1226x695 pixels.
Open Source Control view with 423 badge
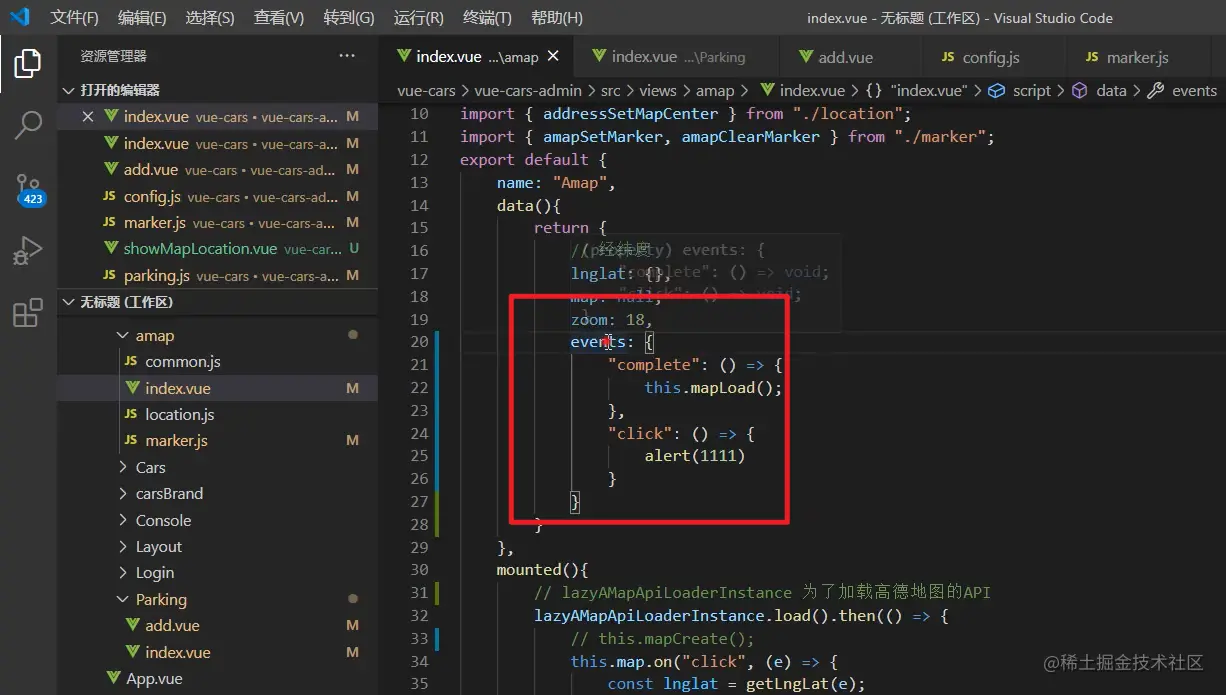28,188
